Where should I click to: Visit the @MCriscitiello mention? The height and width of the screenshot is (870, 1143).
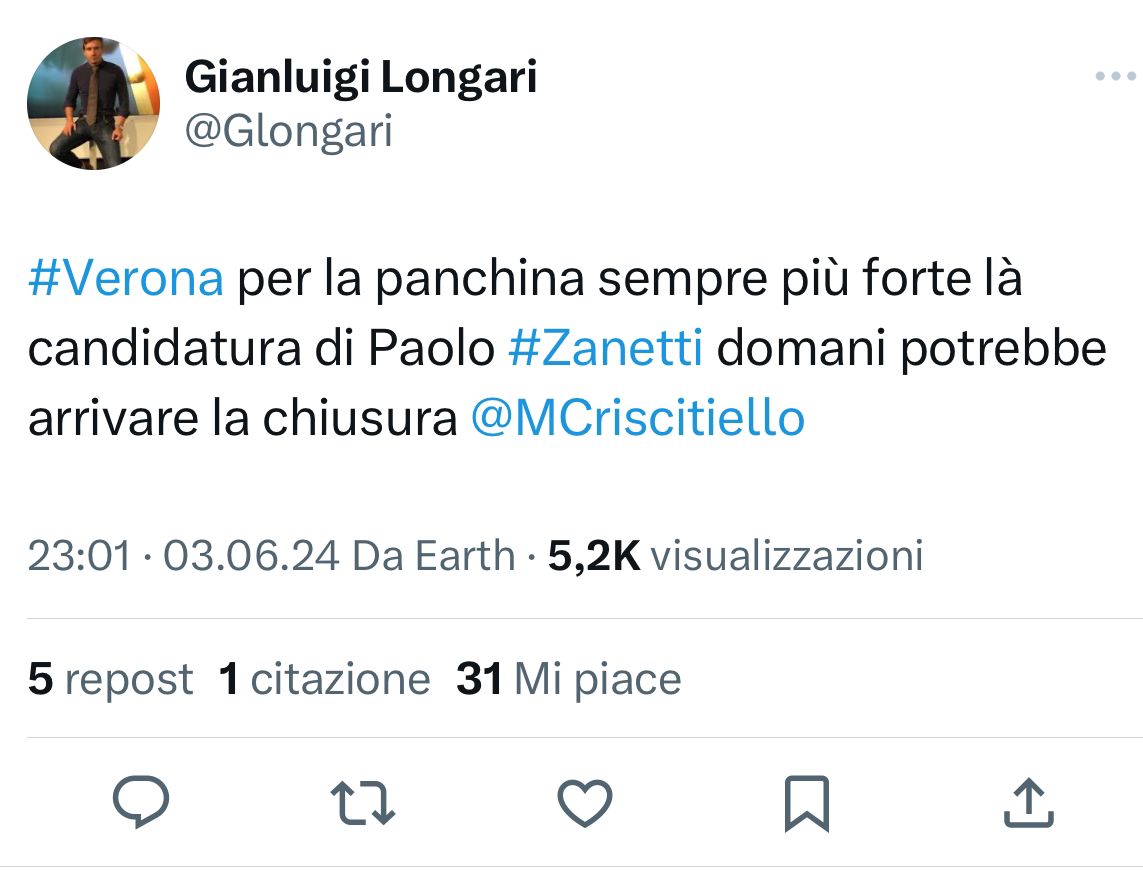[x=637, y=419]
